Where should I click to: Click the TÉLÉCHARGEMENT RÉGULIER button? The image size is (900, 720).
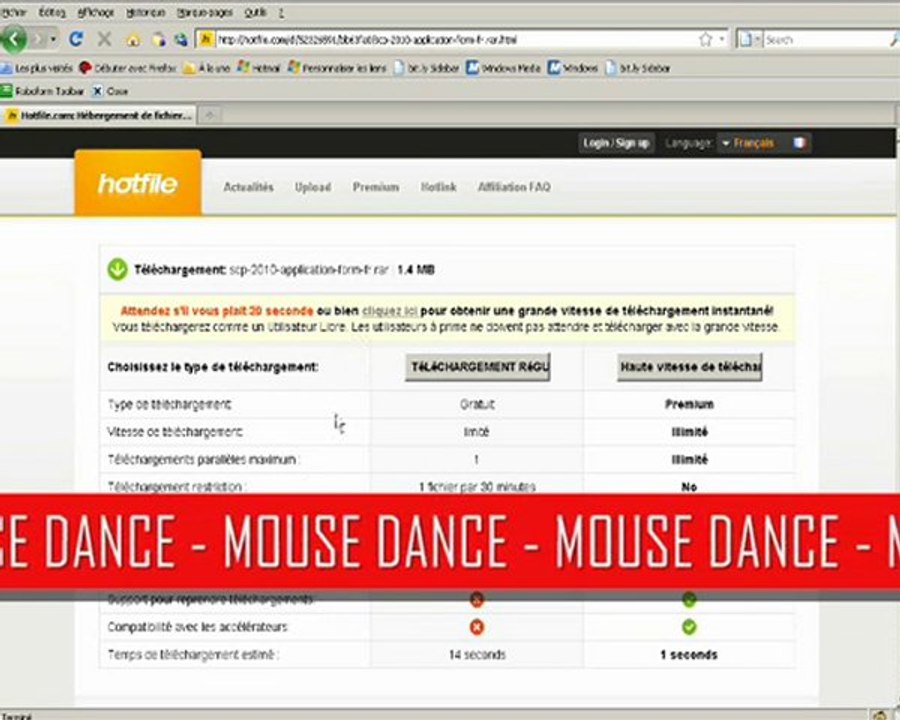point(478,367)
